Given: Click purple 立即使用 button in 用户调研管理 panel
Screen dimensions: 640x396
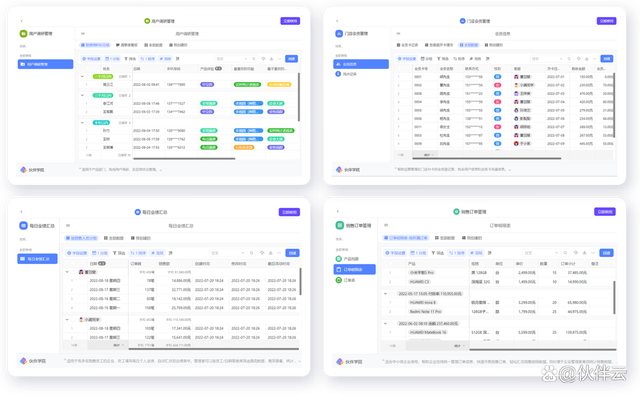Looking at the screenshot, I should coord(290,21).
